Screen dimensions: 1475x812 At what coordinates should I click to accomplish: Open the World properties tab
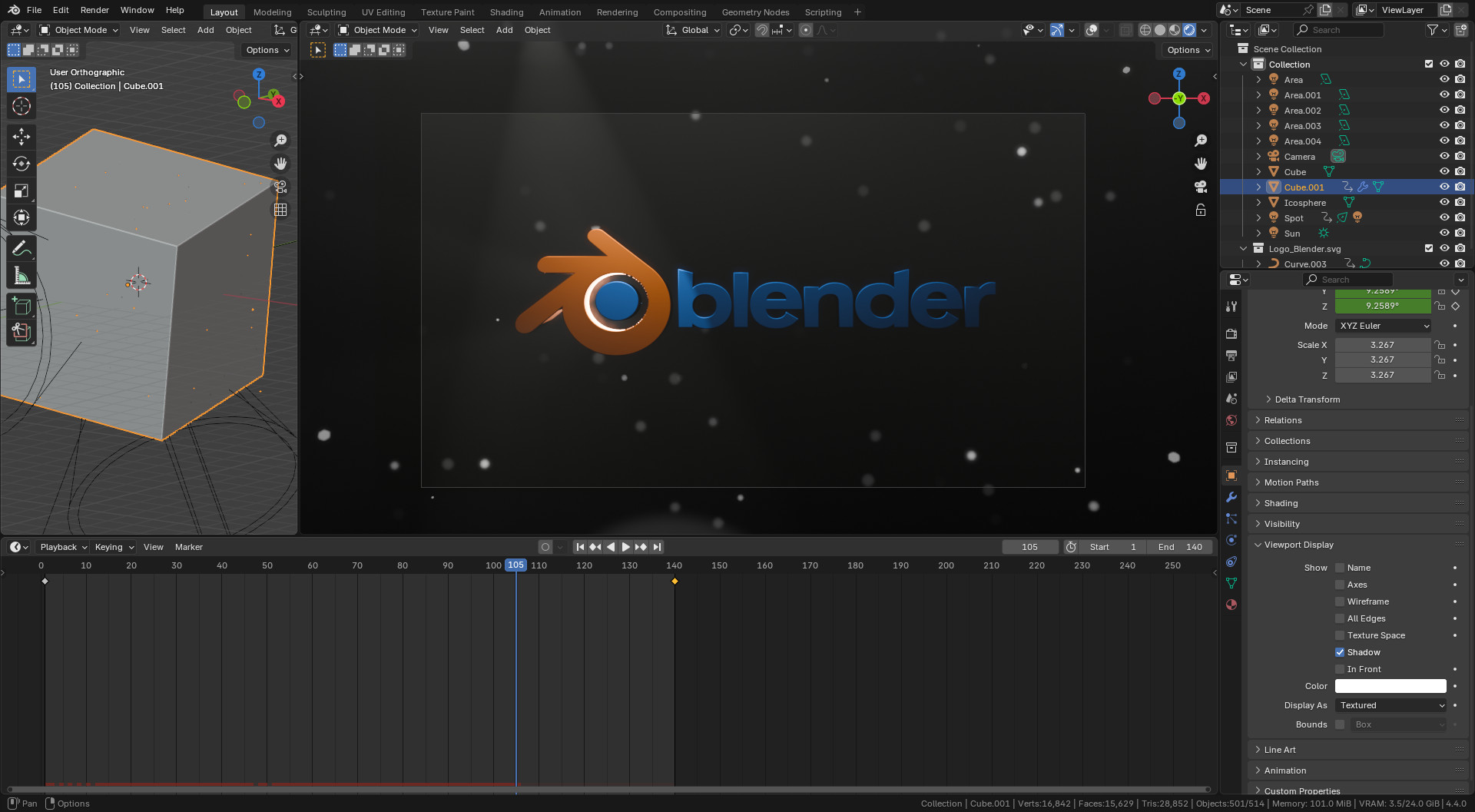(1231, 420)
